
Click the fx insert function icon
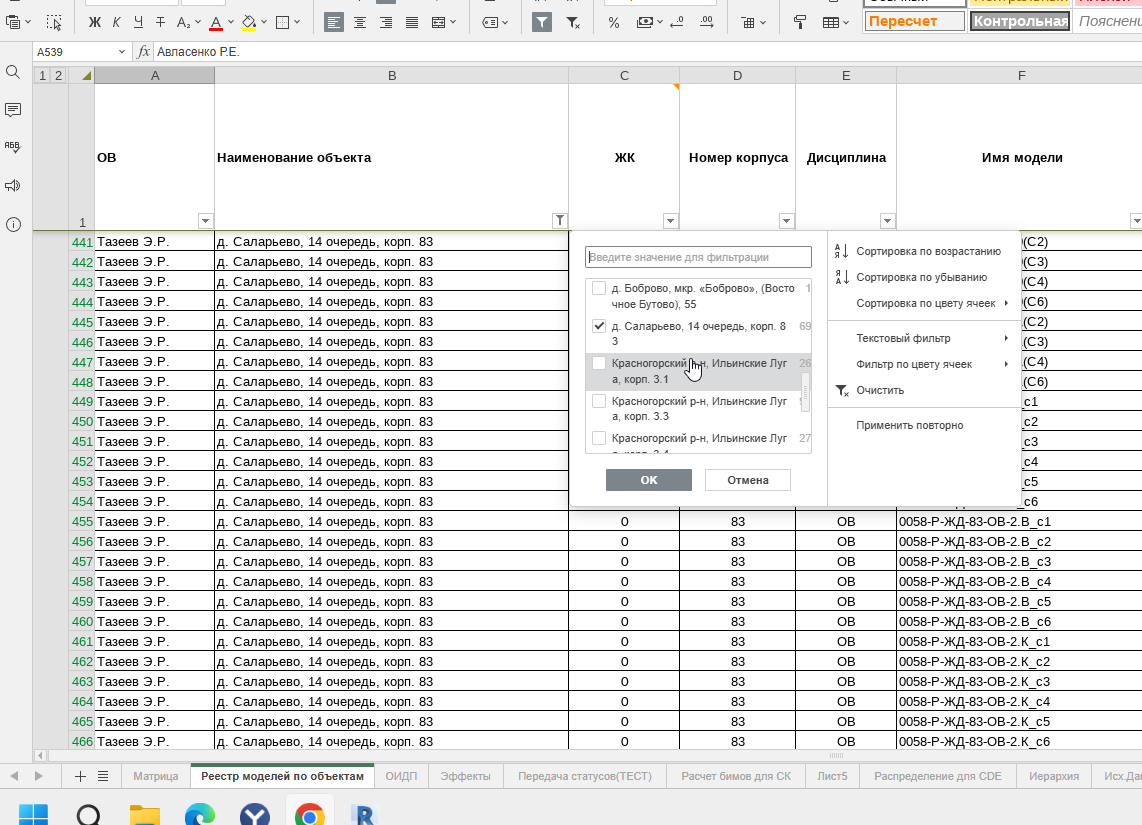pyautogui.click(x=144, y=52)
